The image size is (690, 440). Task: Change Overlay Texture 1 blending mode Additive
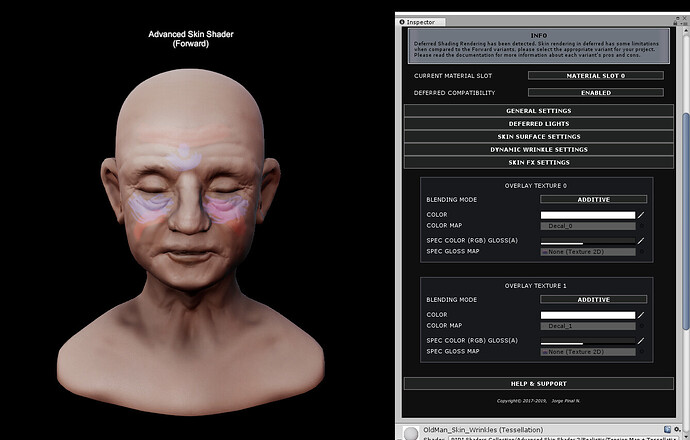pyautogui.click(x=594, y=300)
